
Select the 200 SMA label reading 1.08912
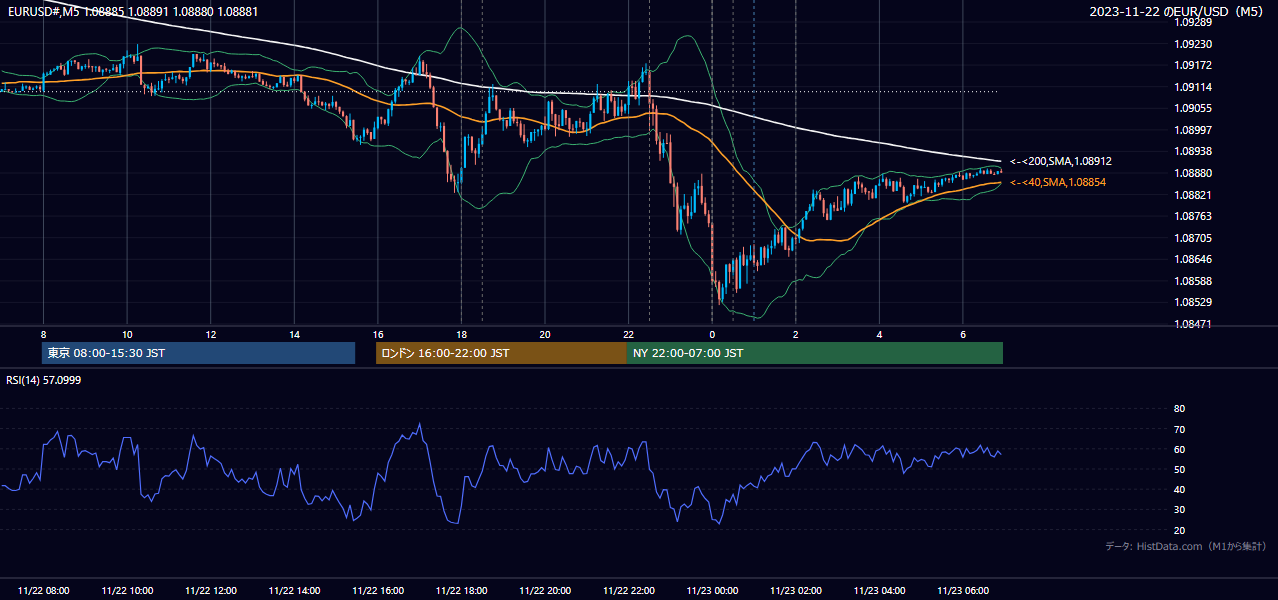[1061, 161]
